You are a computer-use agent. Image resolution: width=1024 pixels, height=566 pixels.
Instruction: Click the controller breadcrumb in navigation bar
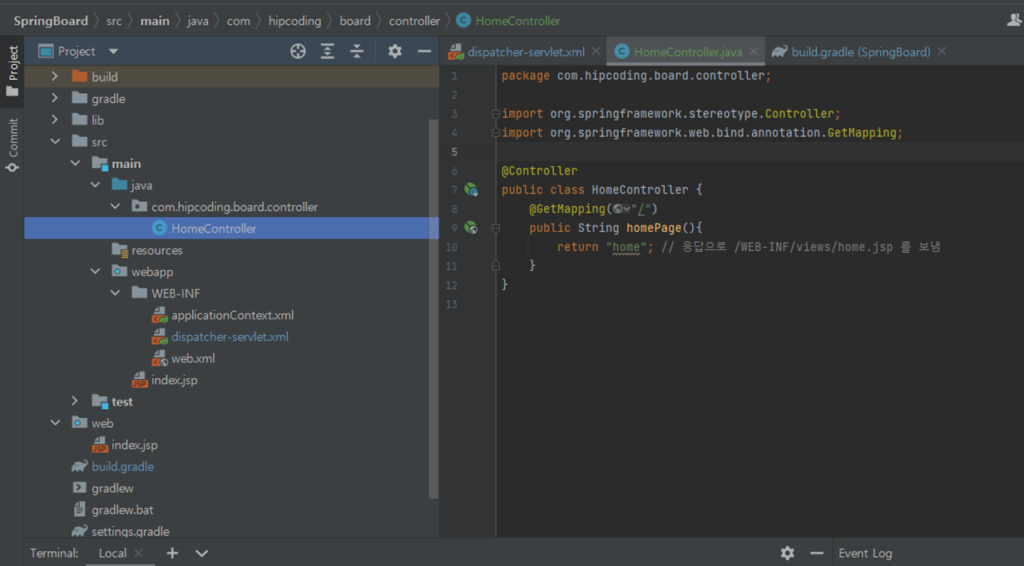coord(414,20)
